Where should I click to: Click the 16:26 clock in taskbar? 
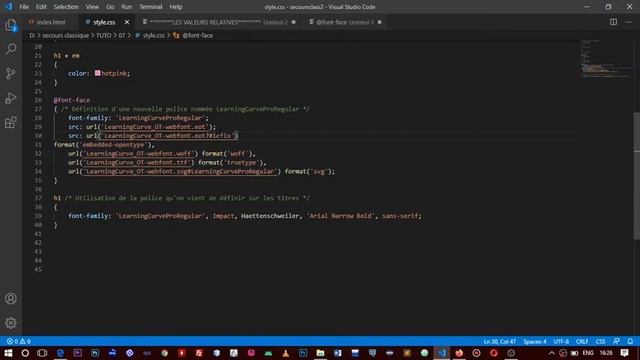(606, 353)
